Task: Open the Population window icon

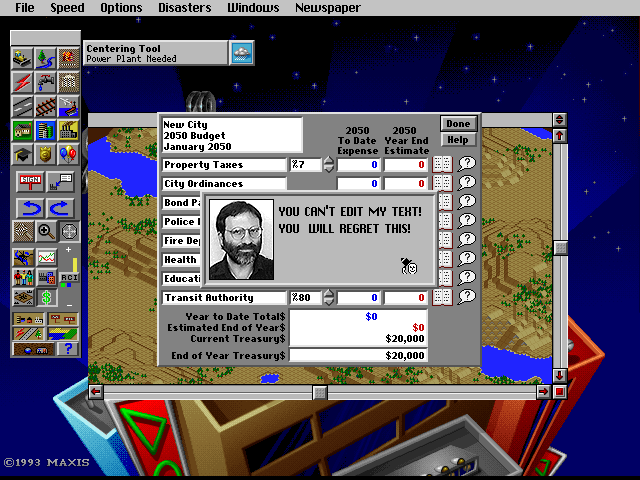Action: tap(23, 278)
